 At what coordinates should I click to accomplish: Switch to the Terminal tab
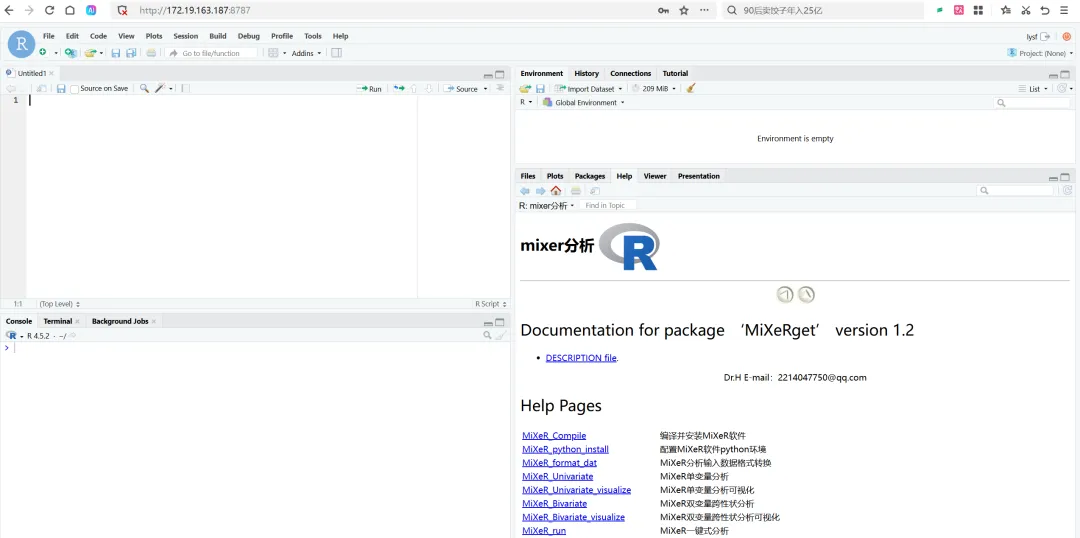[58, 321]
